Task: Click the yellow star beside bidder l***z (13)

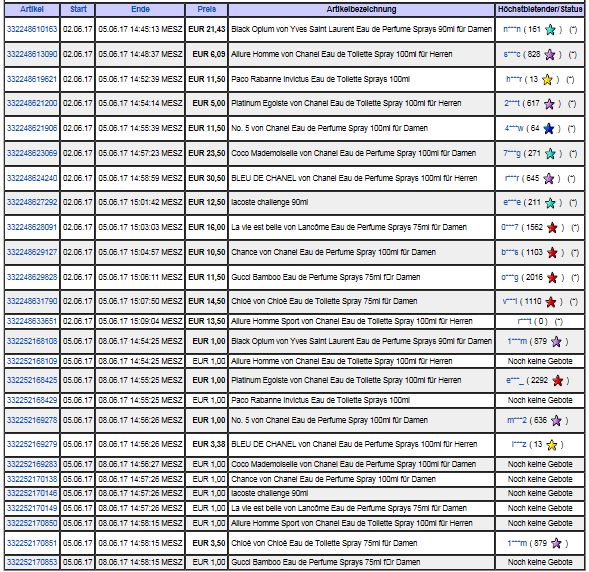Action: (x=552, y=445)
